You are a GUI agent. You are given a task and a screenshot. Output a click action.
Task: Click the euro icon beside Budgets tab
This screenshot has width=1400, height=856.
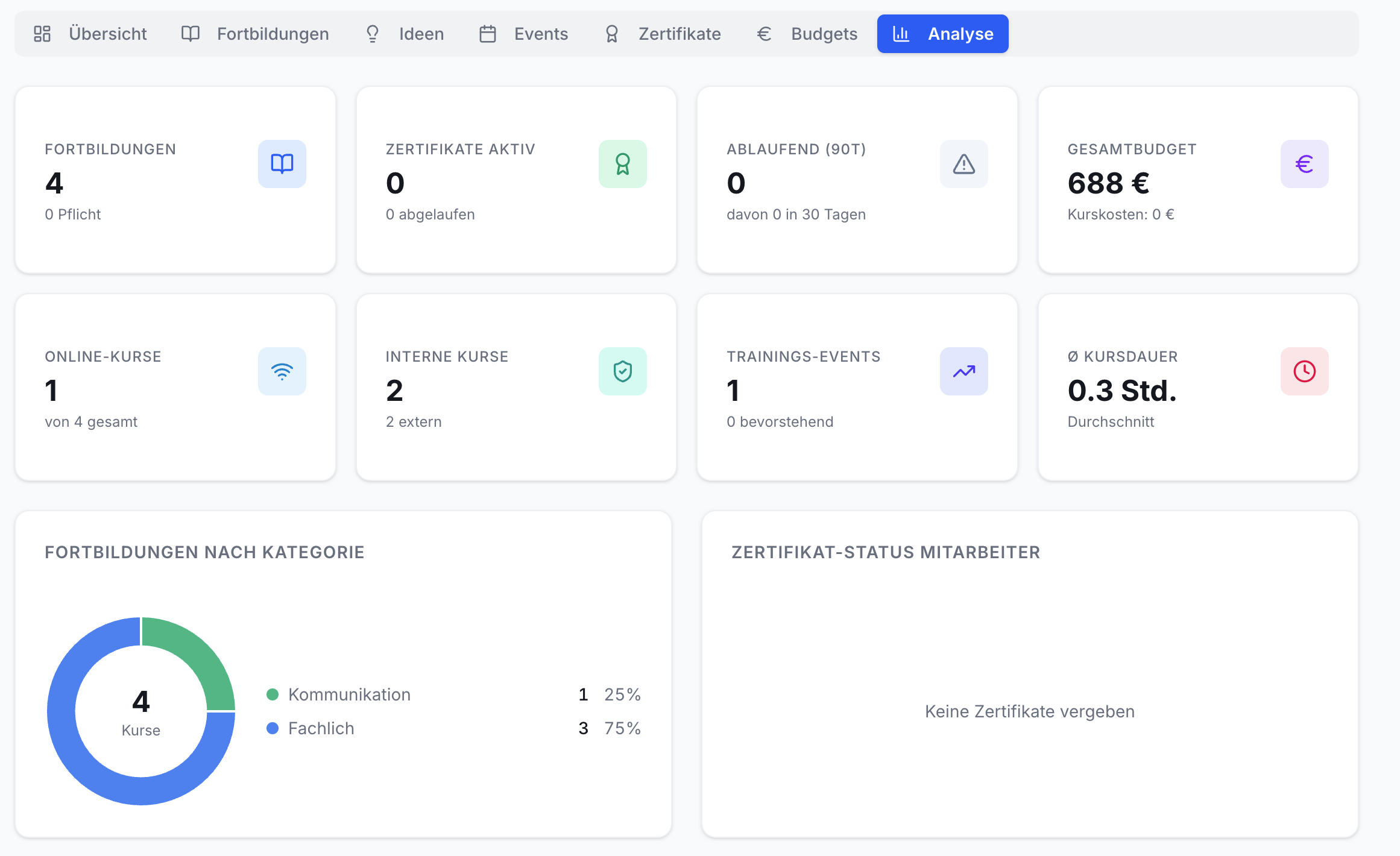pos(764,34)
